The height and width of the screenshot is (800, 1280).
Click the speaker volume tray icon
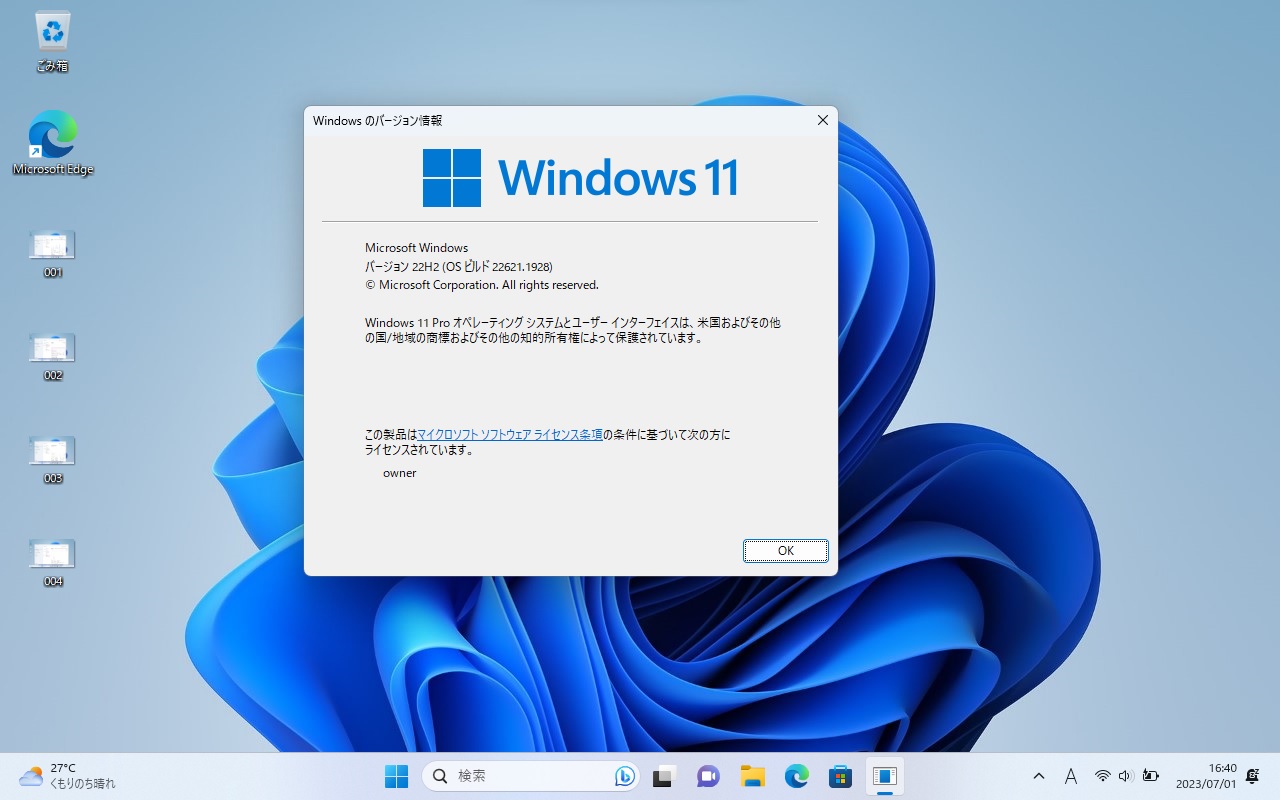click(1125, 776)
